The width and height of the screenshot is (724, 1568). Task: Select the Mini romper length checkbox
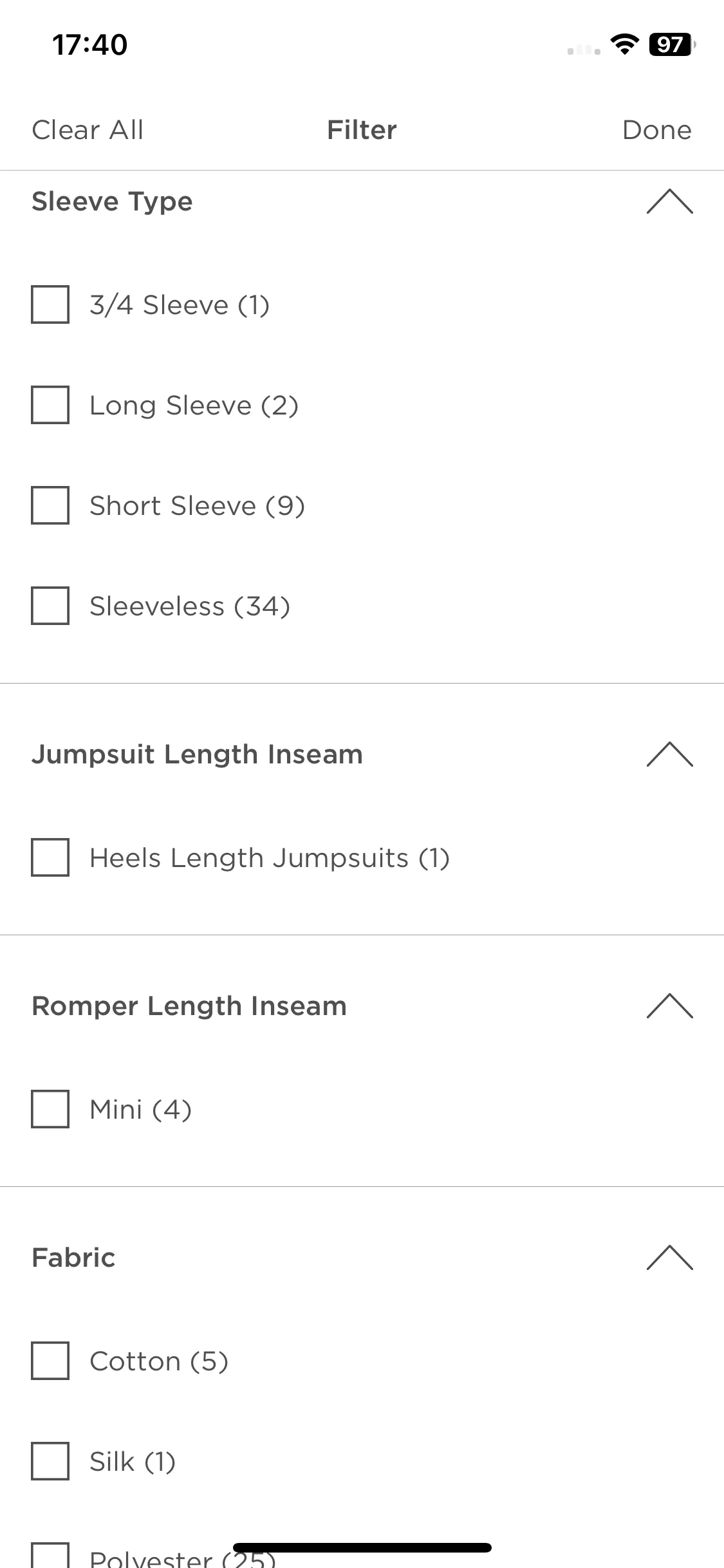click(50, 1109)
